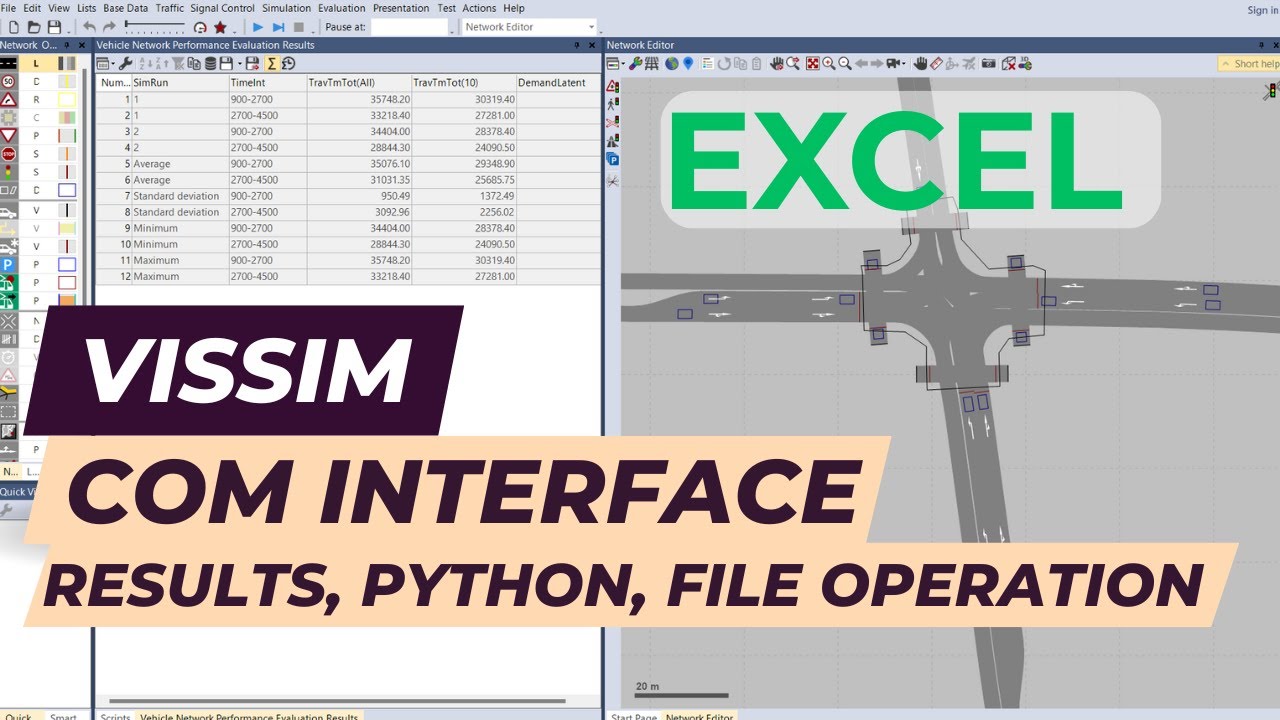Switch to the Start Page tab

coord(634,716)
